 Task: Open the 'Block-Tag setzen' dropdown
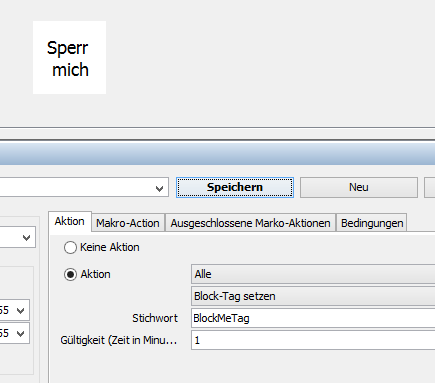click(313, 296)
